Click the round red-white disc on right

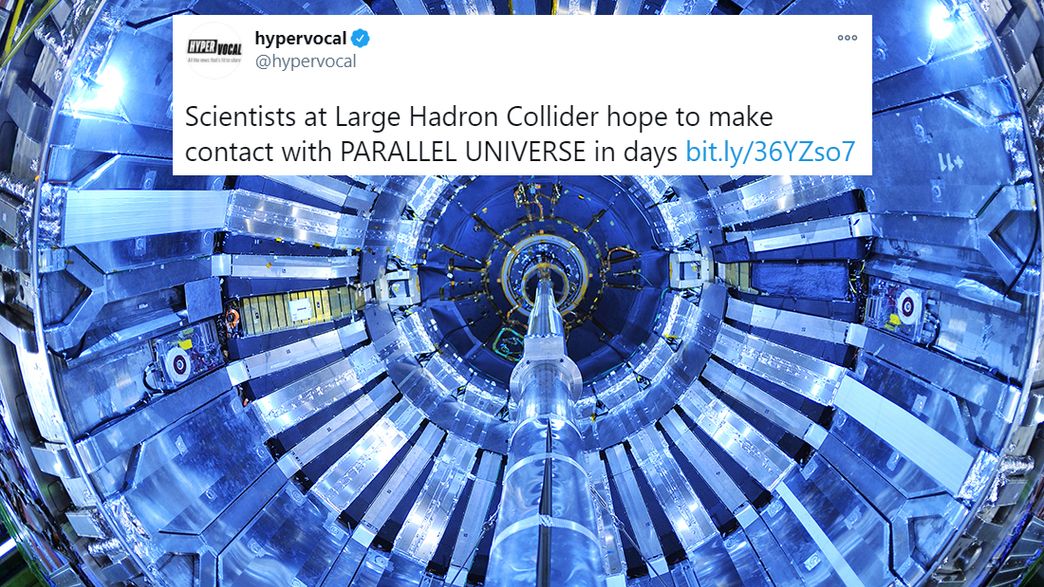pos(909,307)
